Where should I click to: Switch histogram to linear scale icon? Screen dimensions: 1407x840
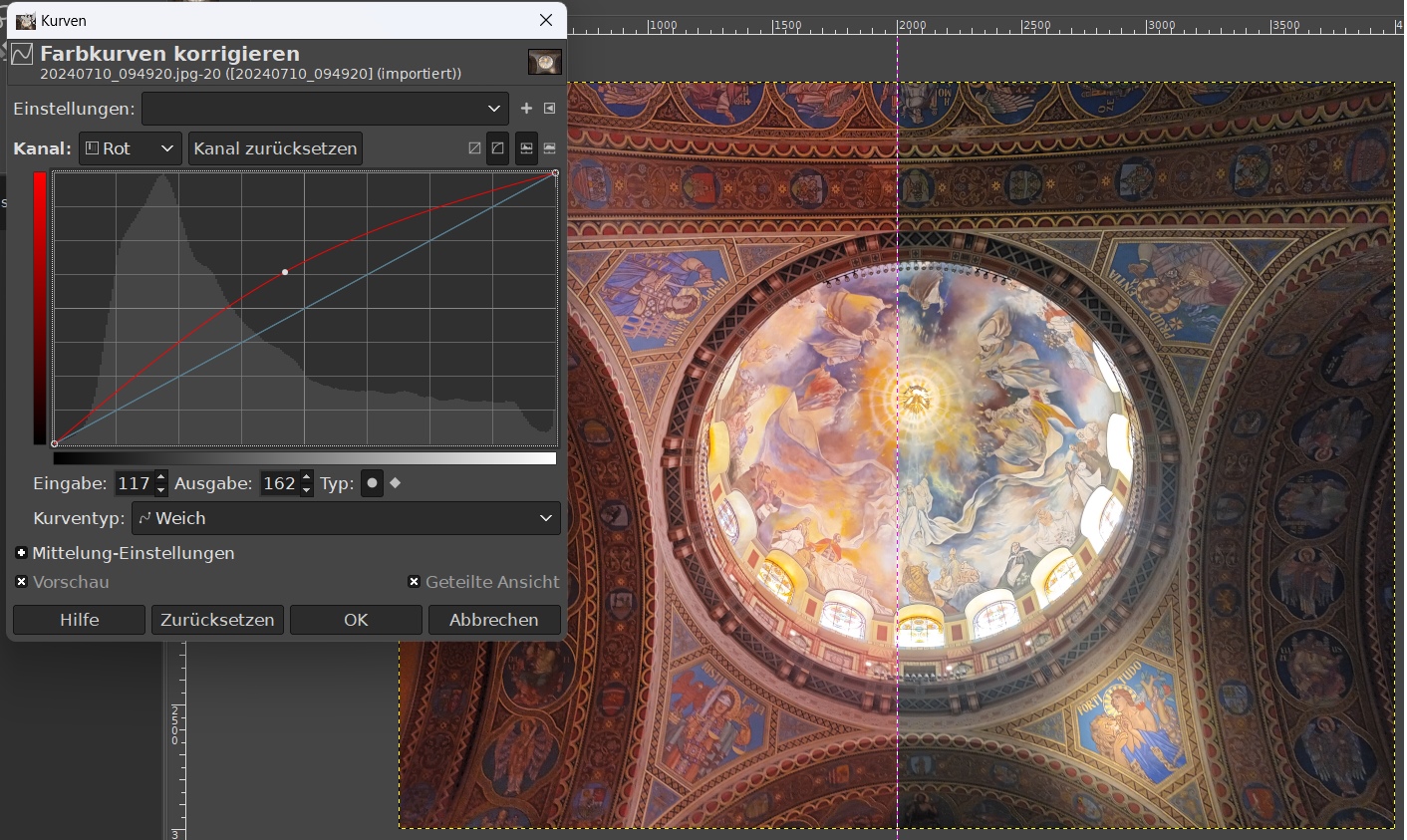(x=474, y=148)
